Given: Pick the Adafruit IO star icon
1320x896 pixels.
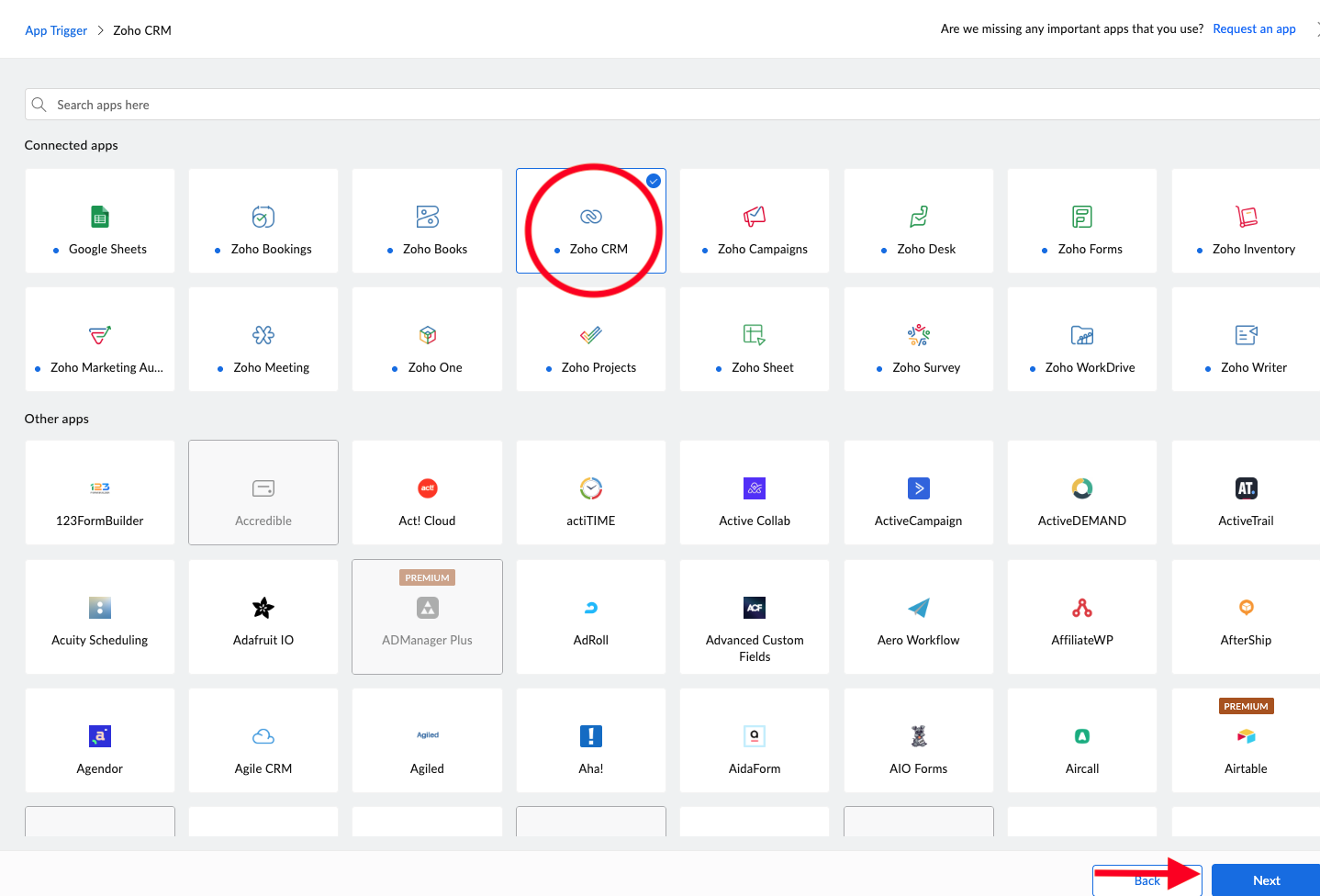Looking at the screenshot, I should [263, 608].
